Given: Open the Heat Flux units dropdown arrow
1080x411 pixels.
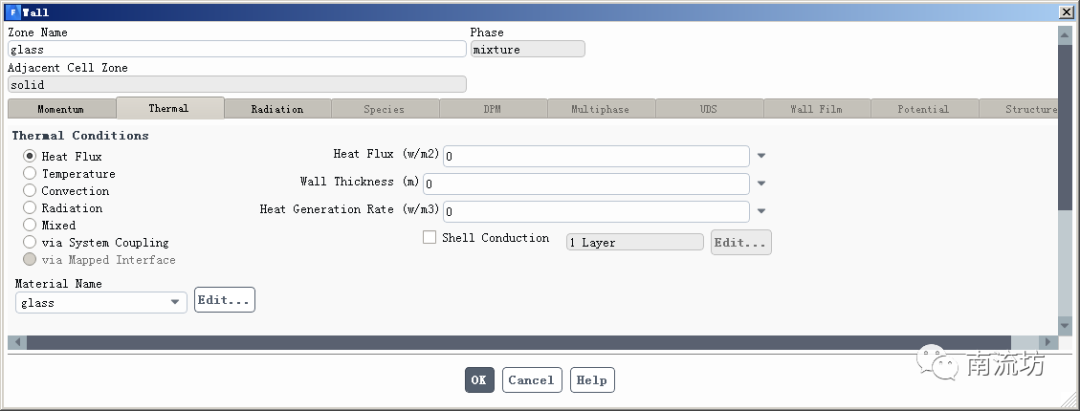Looking at the screenshot, I should (761, 156).
